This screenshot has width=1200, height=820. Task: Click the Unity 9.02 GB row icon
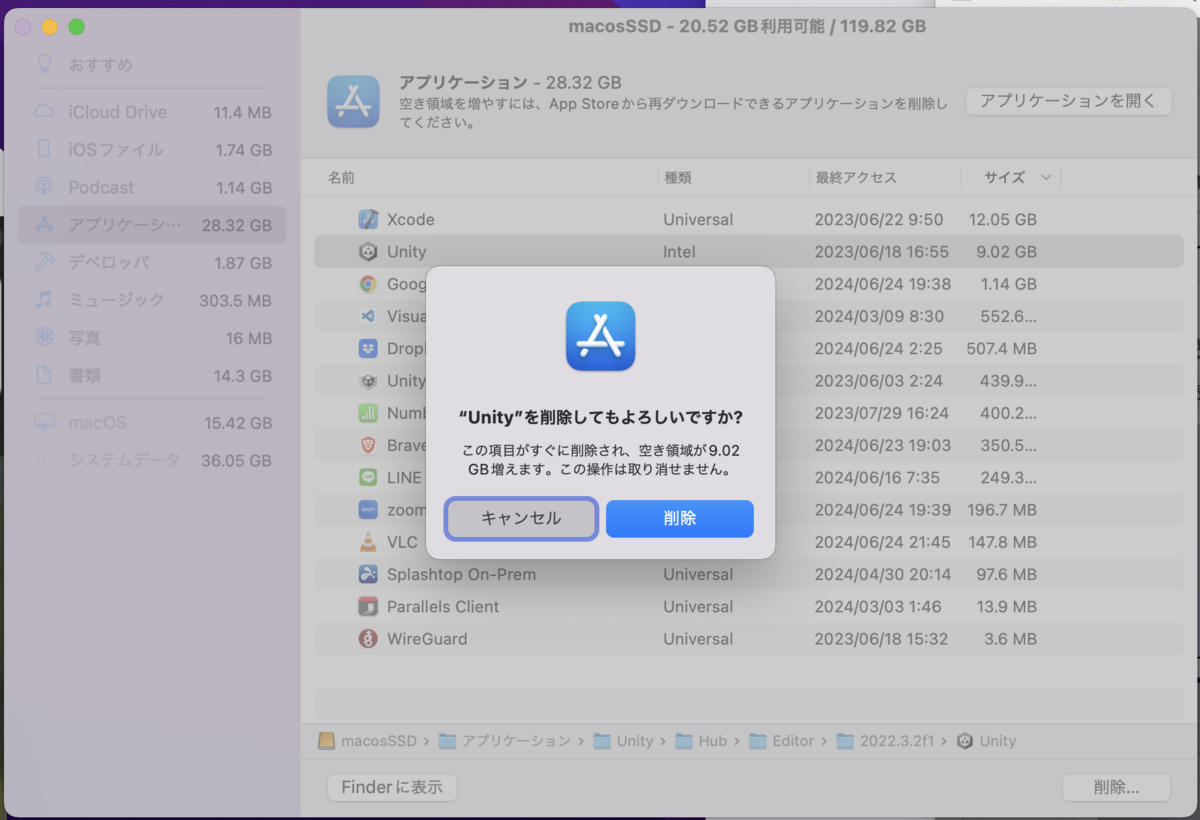tap(369, 252)
